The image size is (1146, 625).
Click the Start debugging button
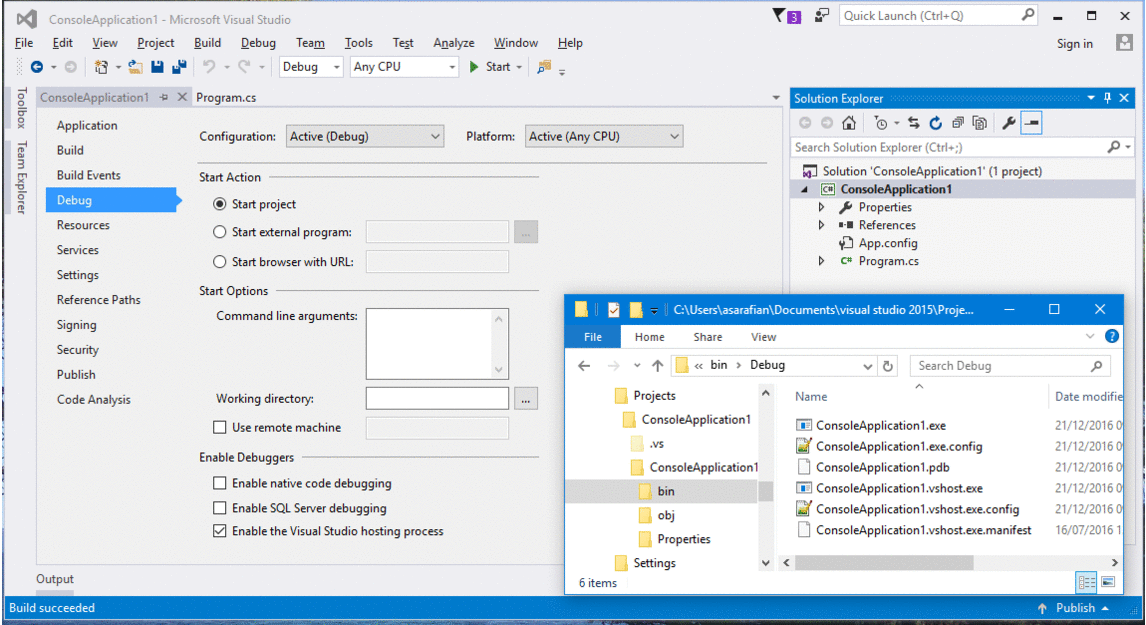tap(490, 67)
